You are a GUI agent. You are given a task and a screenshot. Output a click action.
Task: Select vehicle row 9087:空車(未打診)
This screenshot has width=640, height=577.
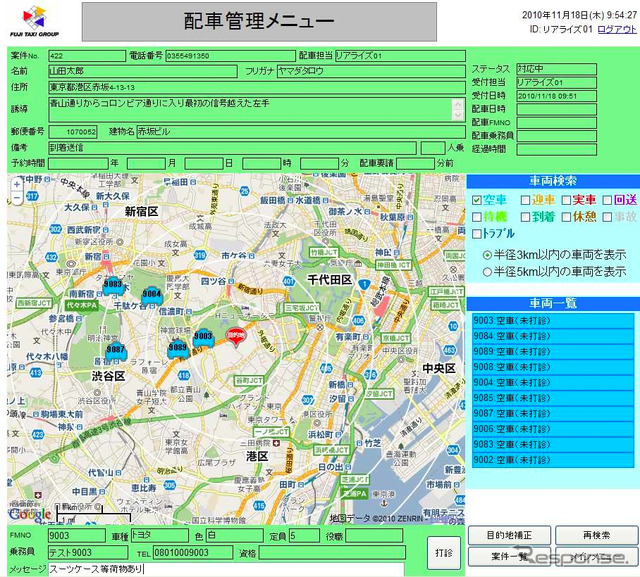coord(553,414)
